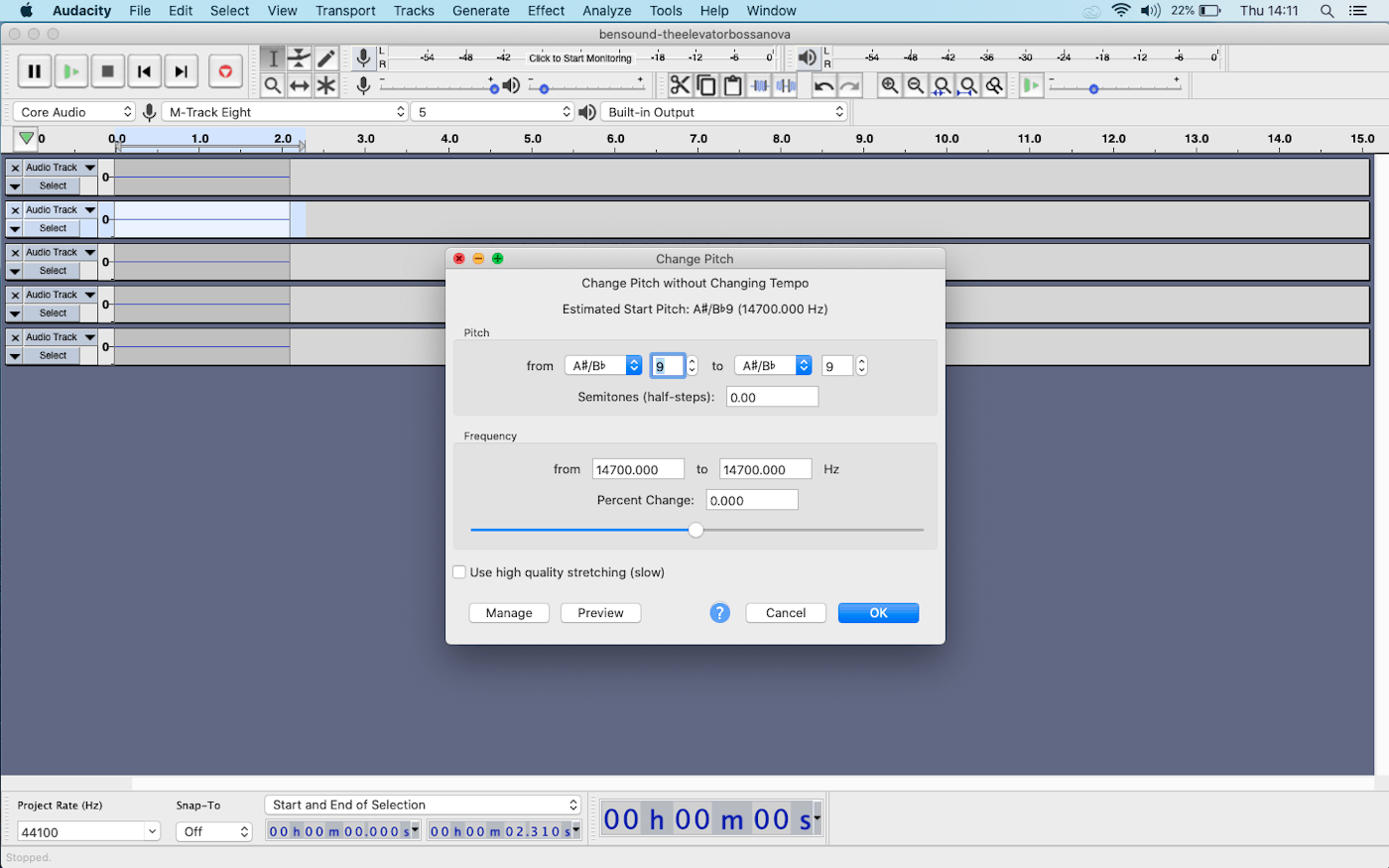
Task: Click the Undo arrow icon
Action: pos(823,85)
